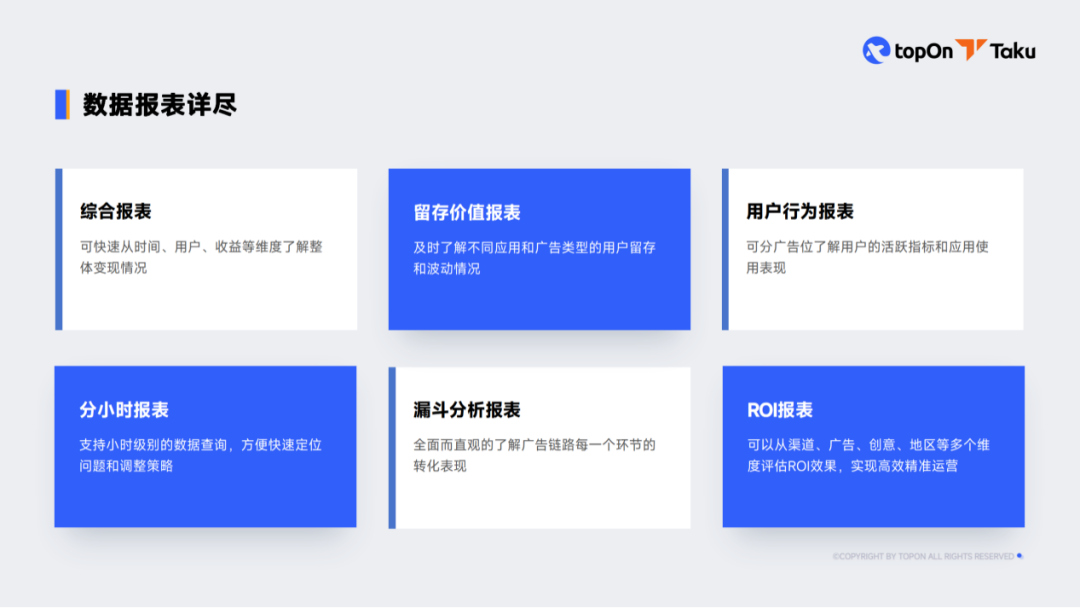Select the 数据报表详尽 slide title
The image size is (1080, 608).
pos(159,105)
